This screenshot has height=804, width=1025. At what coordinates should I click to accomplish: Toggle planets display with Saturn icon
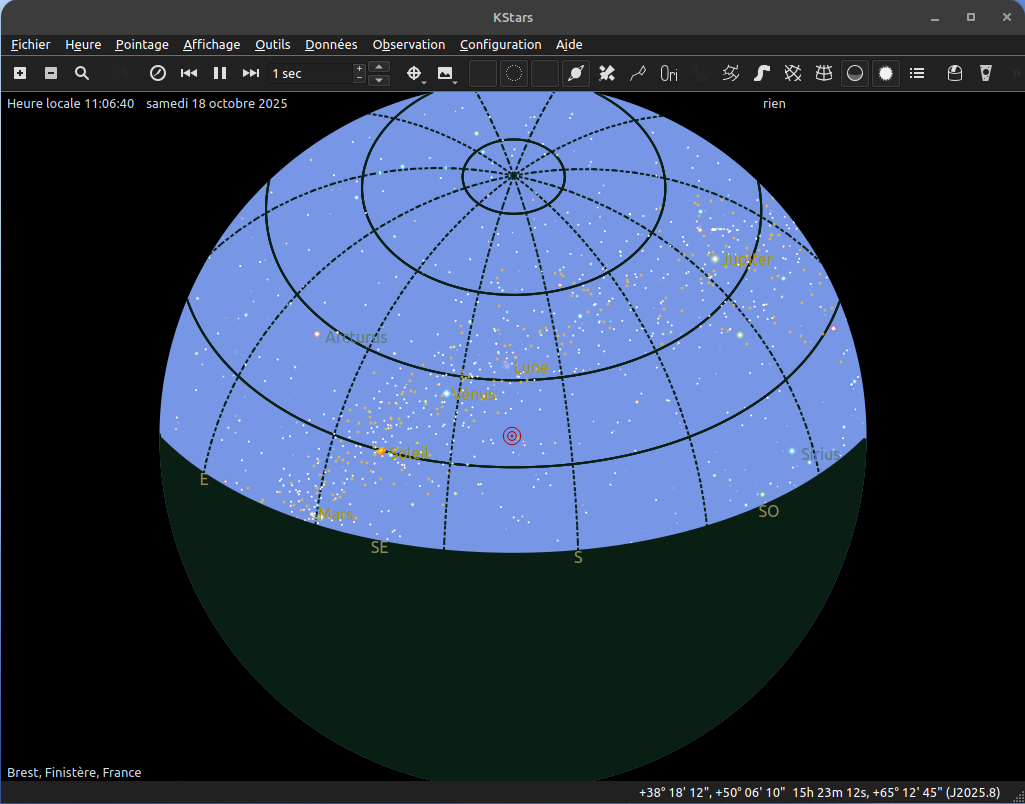(x=576, y=73)
